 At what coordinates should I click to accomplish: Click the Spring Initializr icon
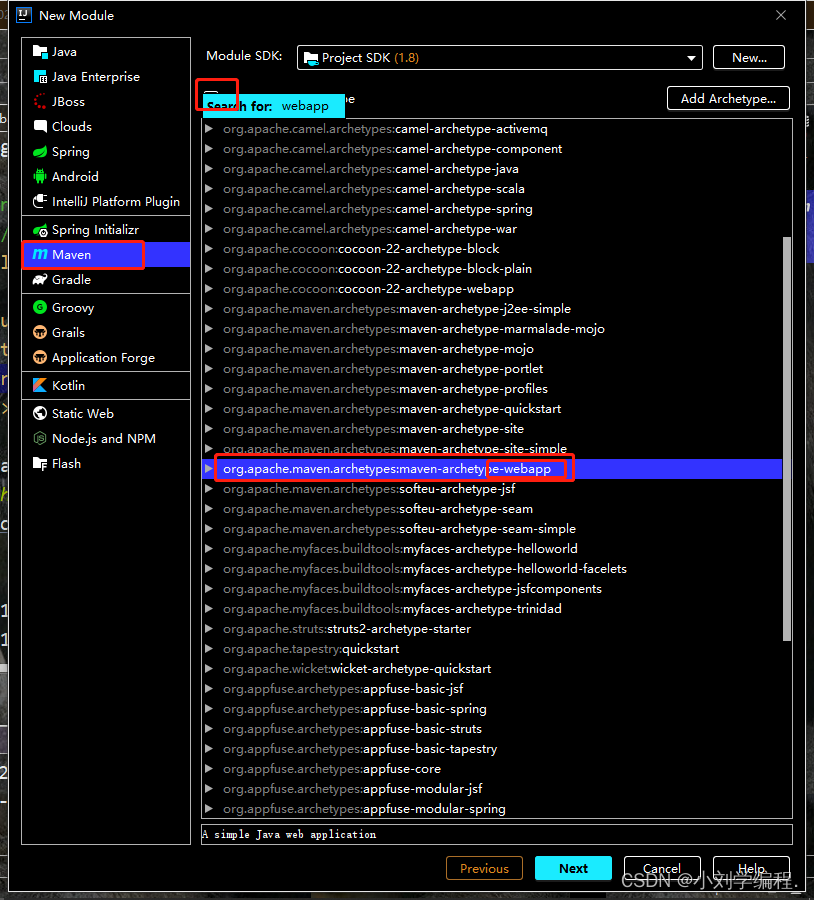38,228
